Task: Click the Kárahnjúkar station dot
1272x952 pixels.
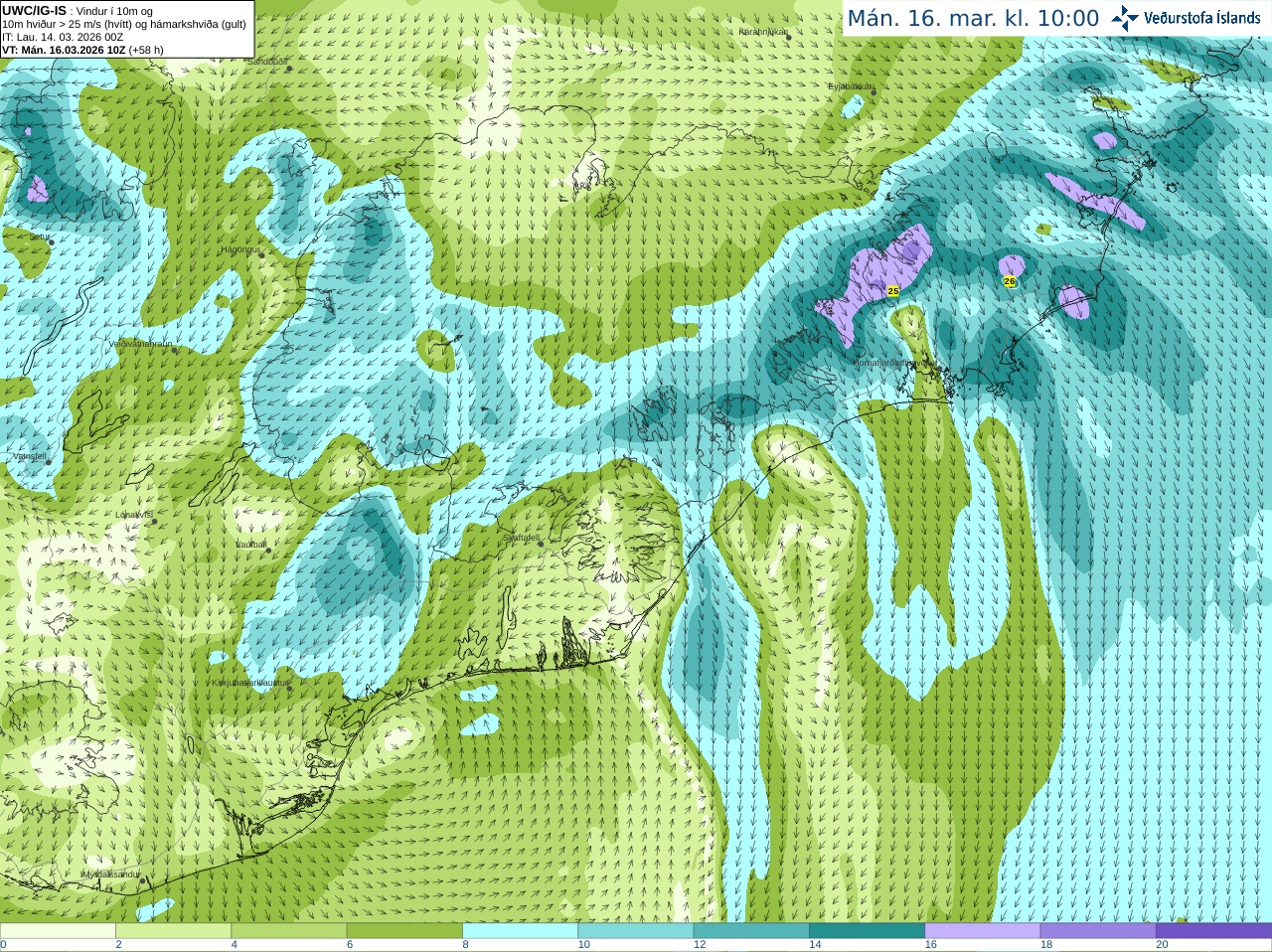Action: [787, 37]
